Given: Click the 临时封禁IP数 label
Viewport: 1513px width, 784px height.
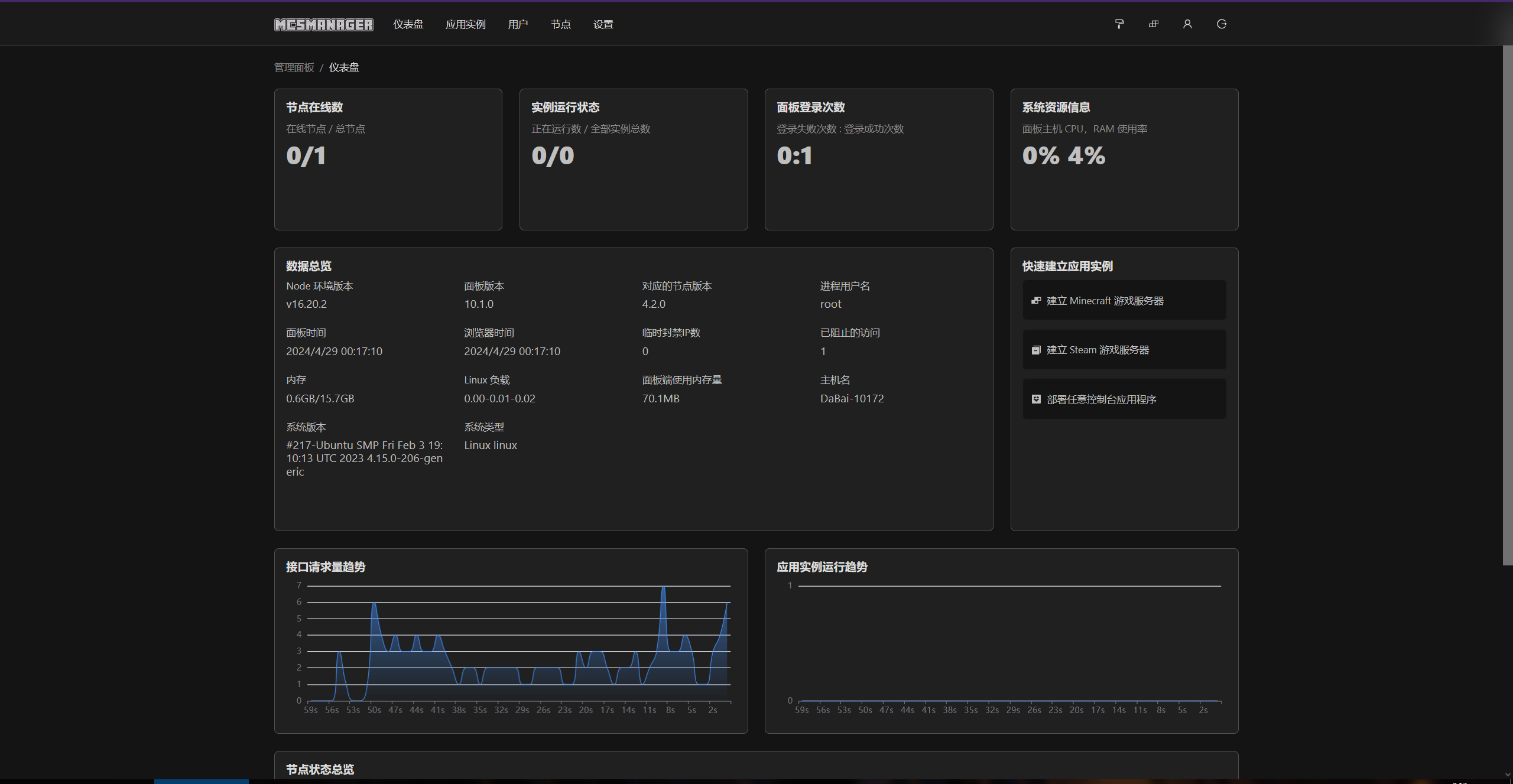Looking at the screenshot, I should tap(671, 333).
